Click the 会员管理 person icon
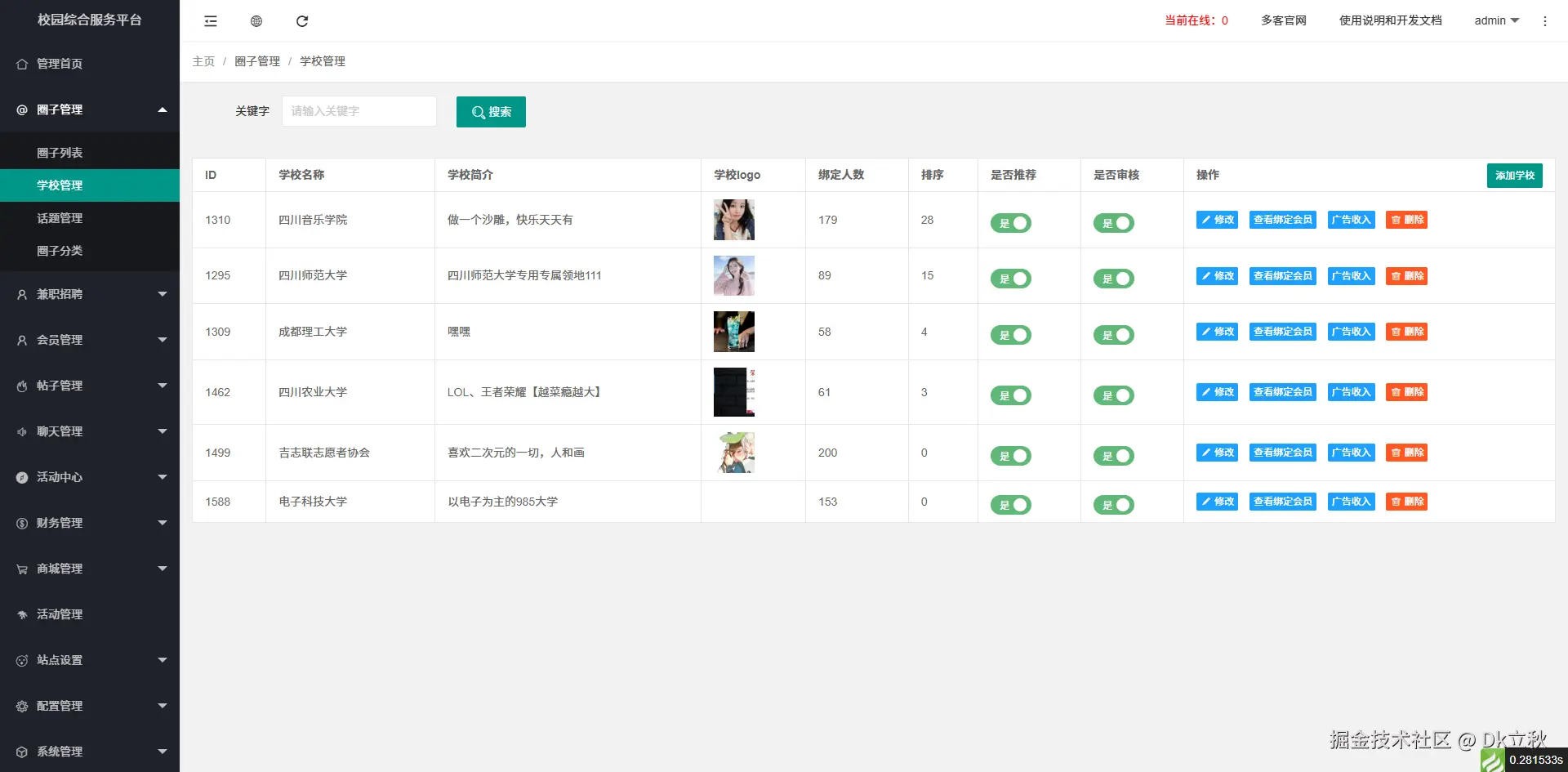This screenshot has width=1568, height=772. click(21, 339)
